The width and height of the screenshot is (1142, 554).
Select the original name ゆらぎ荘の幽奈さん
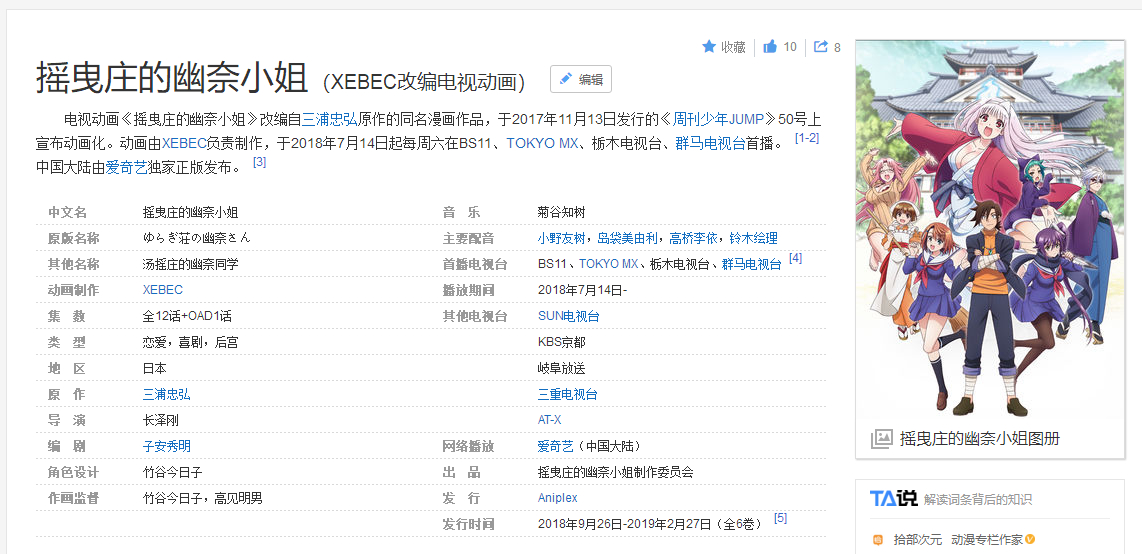point(197,238)
